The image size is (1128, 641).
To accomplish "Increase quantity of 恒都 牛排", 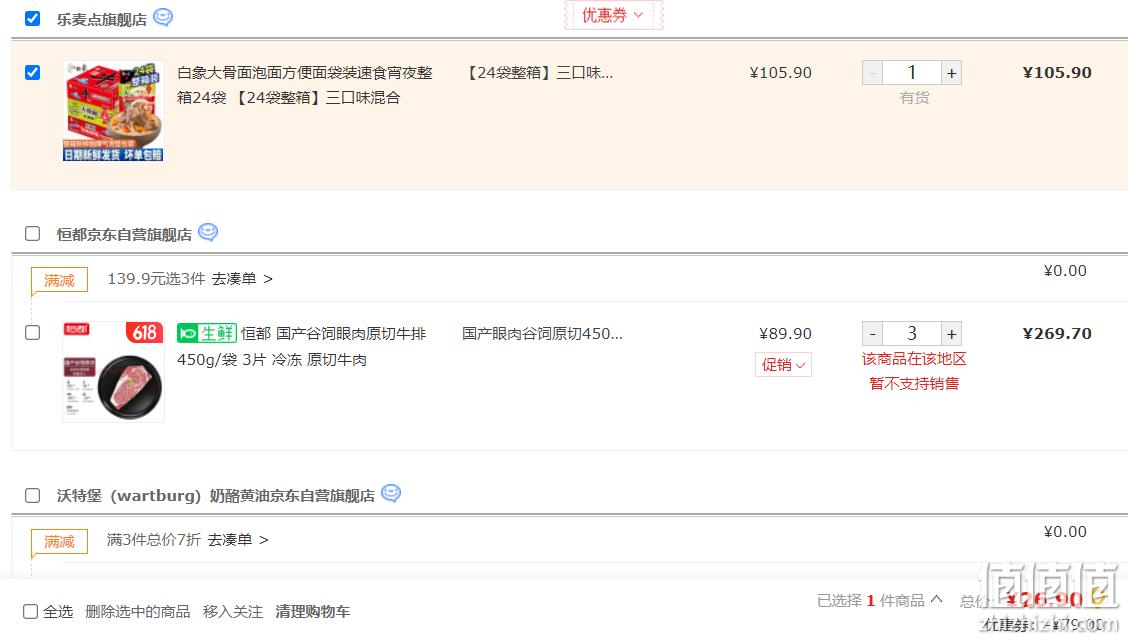I will 951,334.
